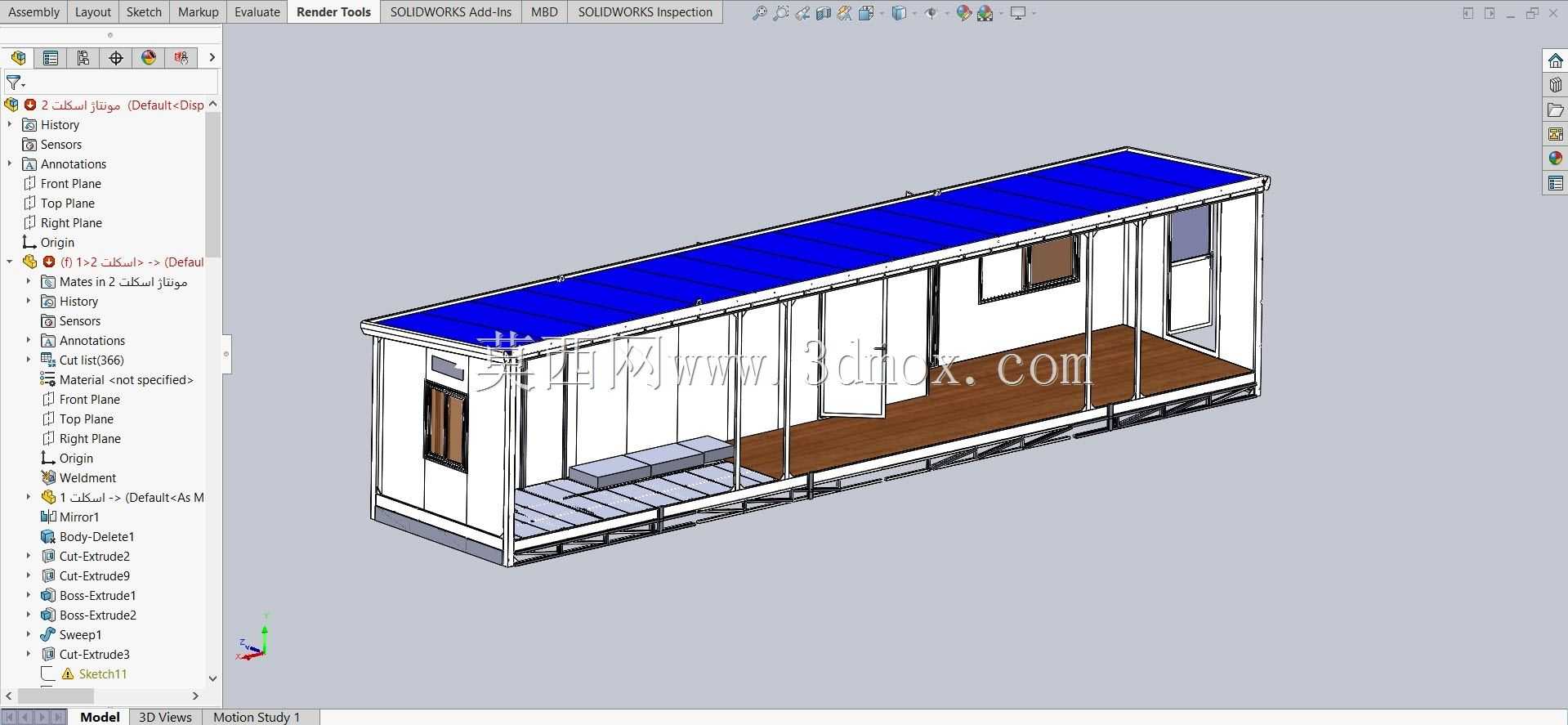Open View Orientation dropdown arrow
Viewport: 1568px width, 725px height.
(x=882, y=13)
